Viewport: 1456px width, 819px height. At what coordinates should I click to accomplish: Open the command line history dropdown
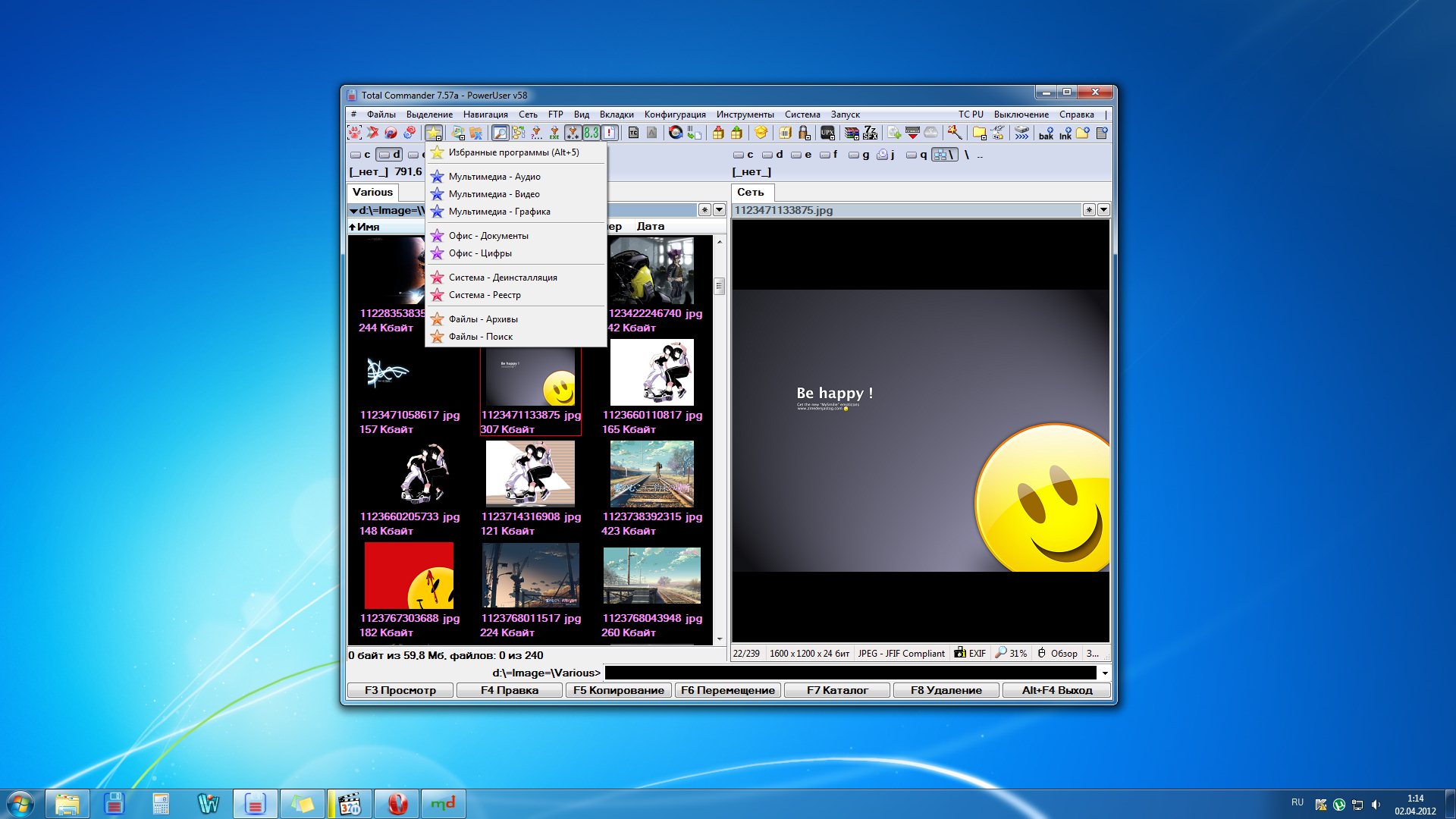point(1105,673)
